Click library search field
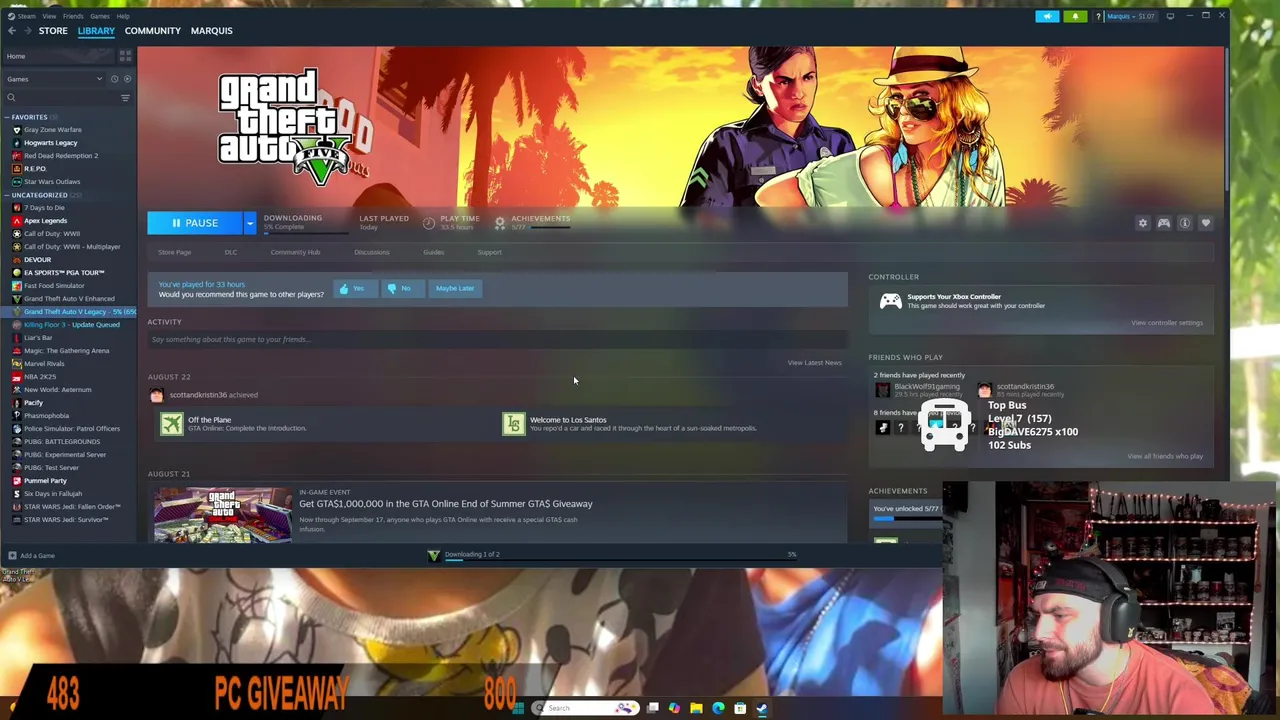This screenshot has width=1280, height=720. pyautogui.click(x=60, y=97)
